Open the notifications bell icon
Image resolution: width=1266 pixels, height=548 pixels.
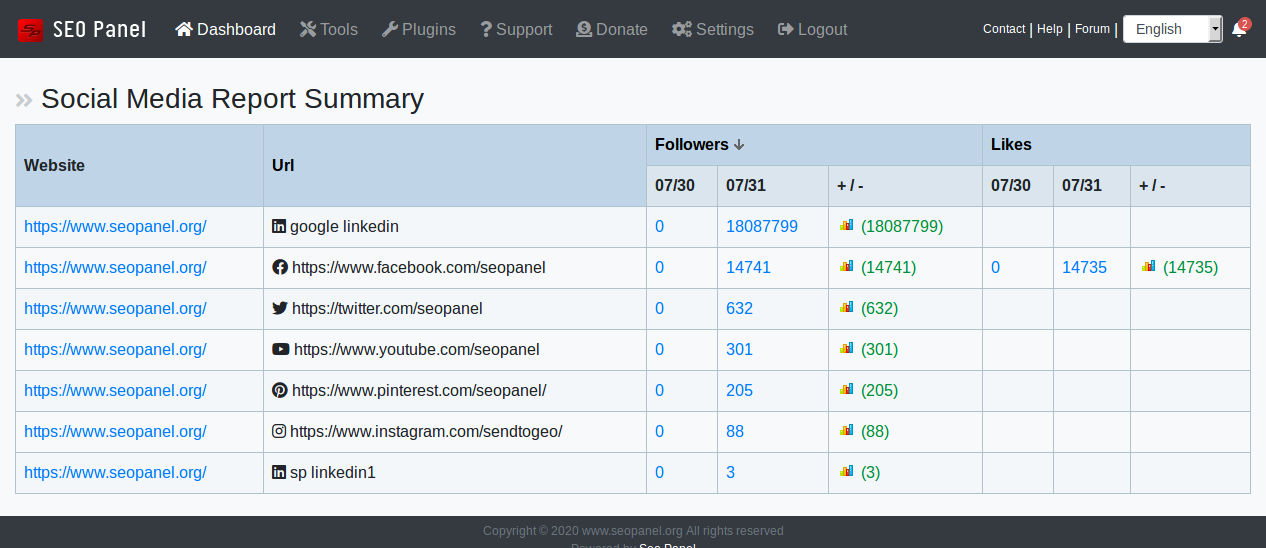coord(1239,29)
